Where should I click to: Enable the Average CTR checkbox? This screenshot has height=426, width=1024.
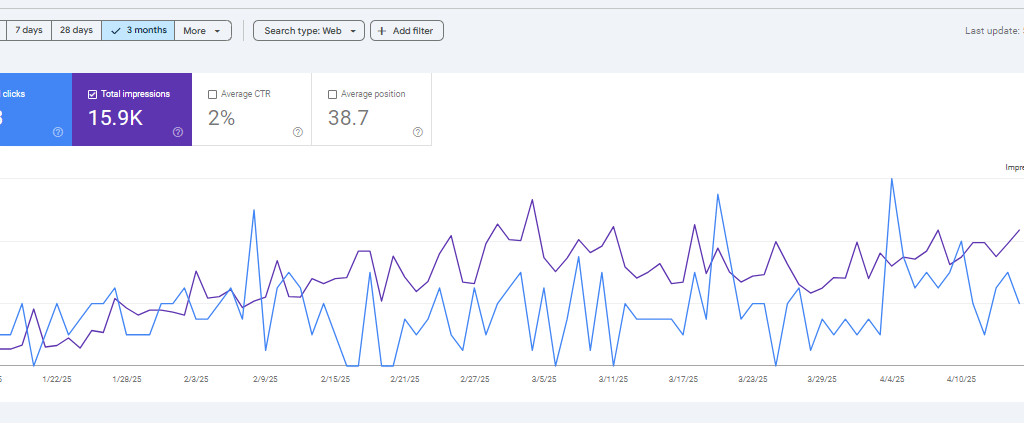tap(212, 94)
